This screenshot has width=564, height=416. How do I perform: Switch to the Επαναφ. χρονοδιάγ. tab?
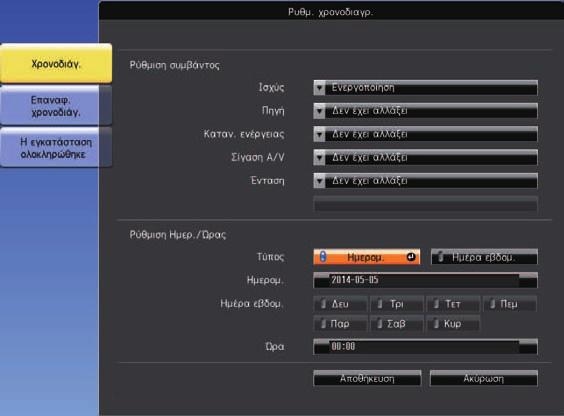point(56,106)
